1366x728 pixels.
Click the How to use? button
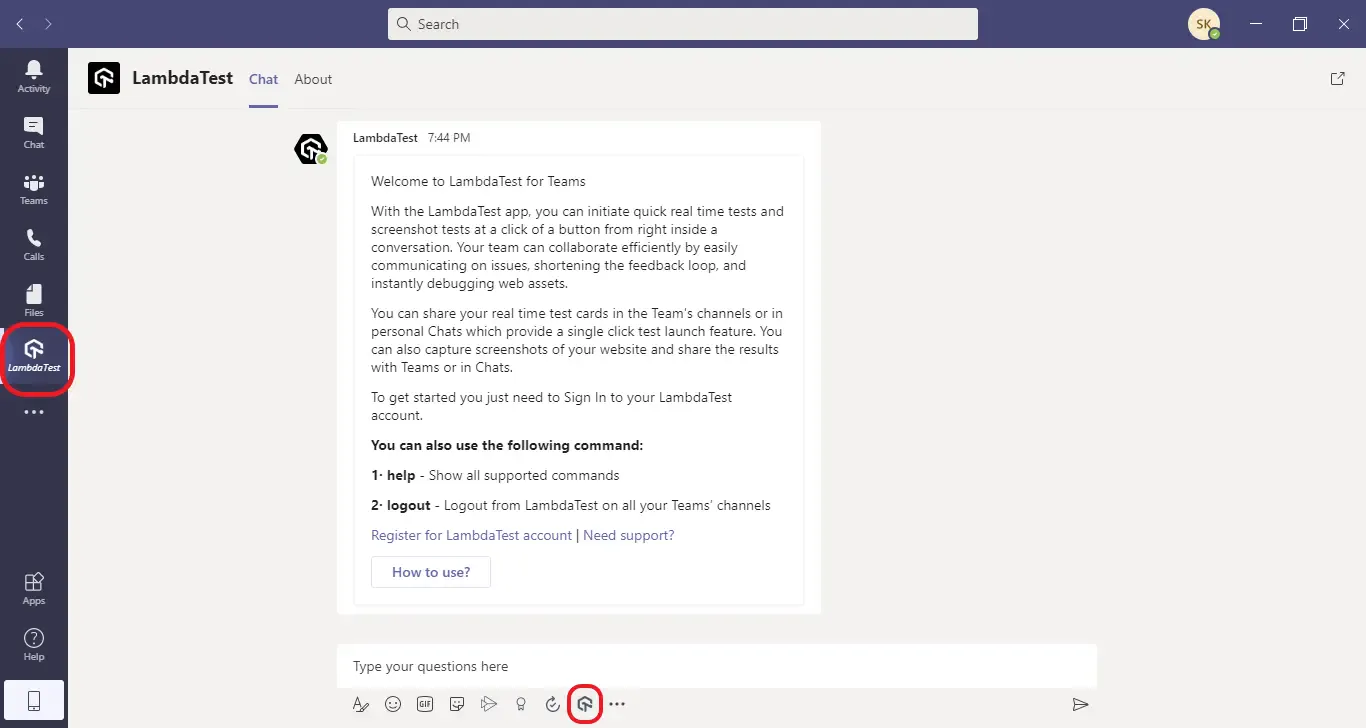pos(431,572)
